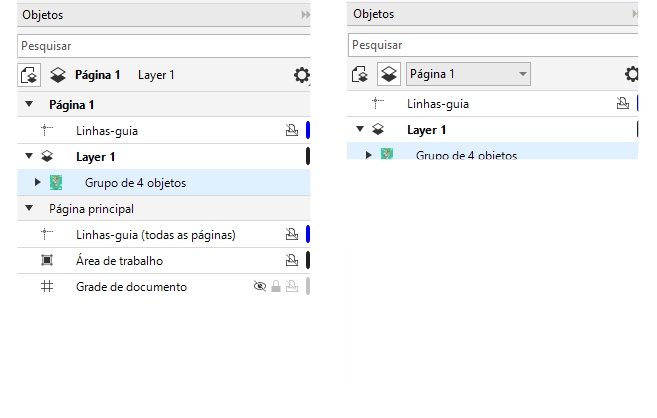Select the Área de trabalho row
This screenshot has width=657, height=418.
point(119,261)
